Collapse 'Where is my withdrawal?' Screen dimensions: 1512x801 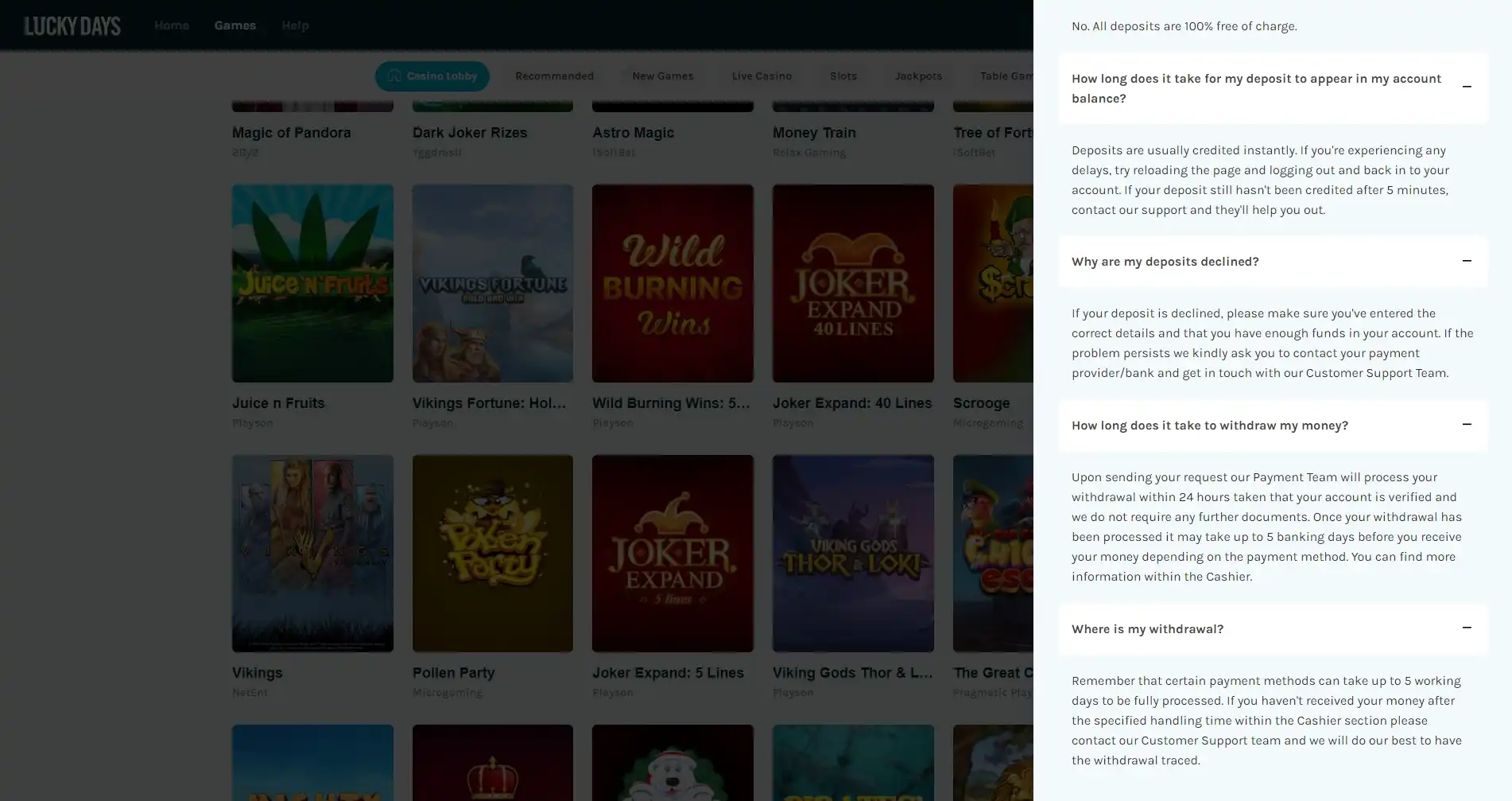point(1467,628)
